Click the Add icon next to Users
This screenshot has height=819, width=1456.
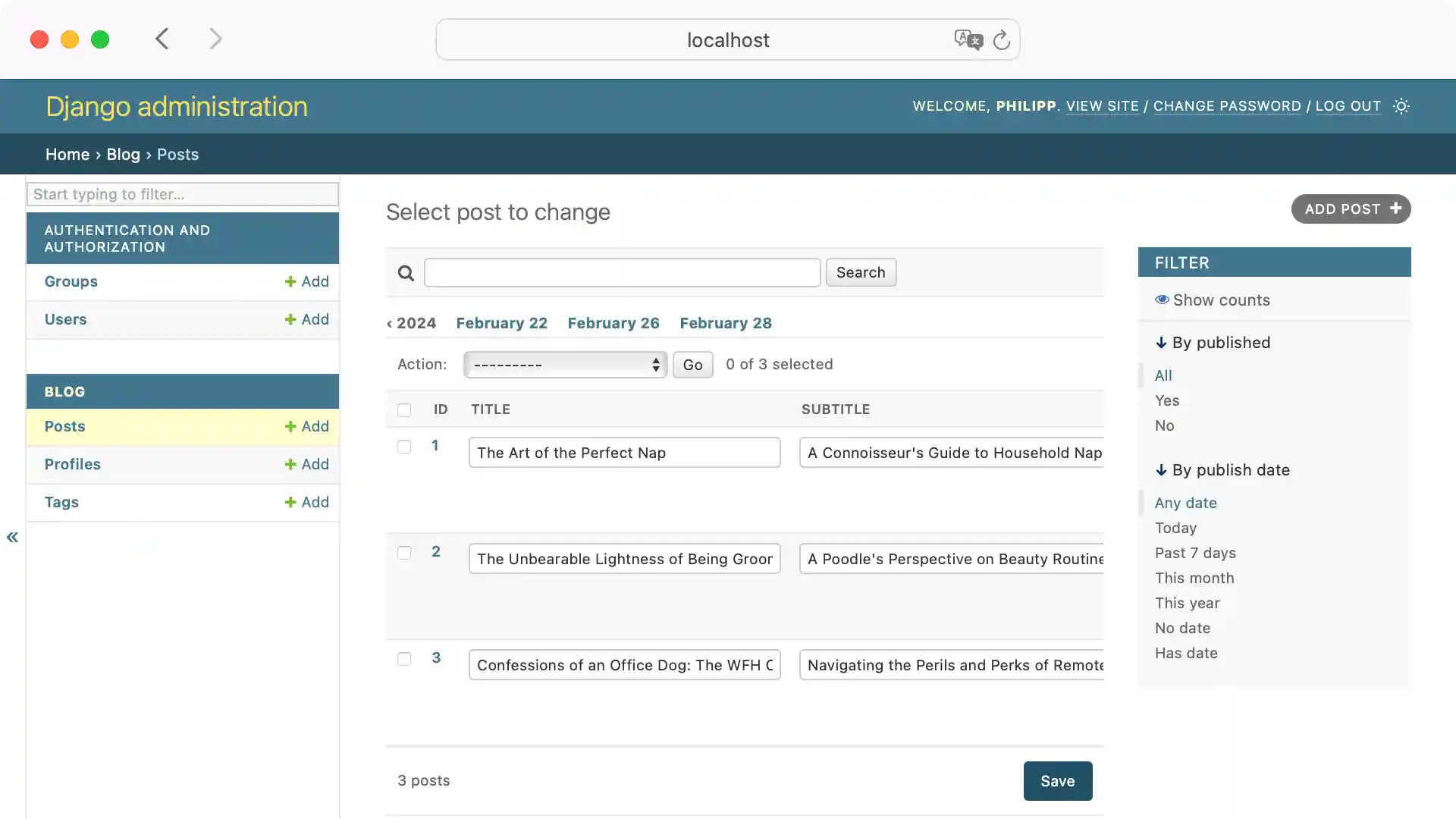coord(290,318)
